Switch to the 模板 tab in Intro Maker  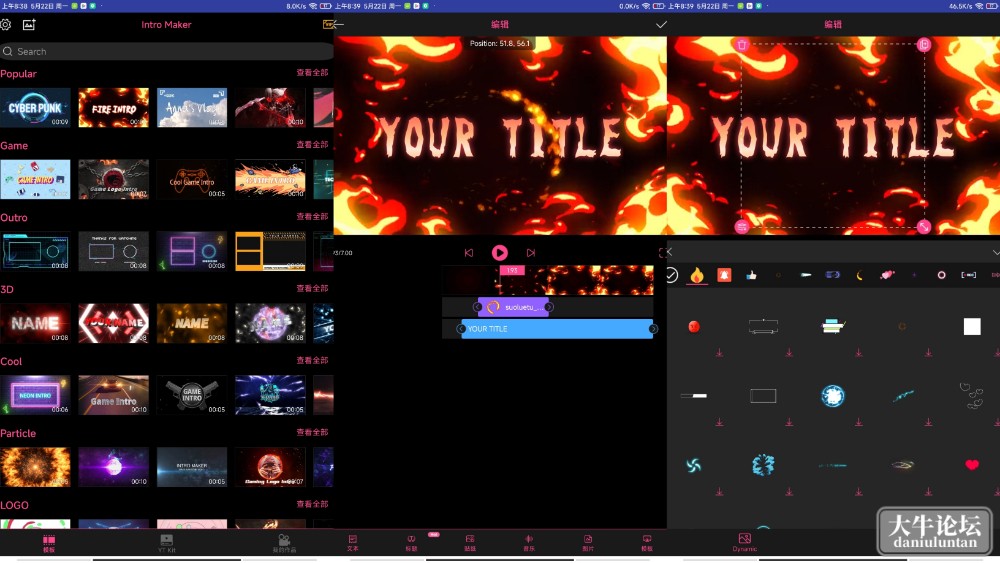coord(49,543)
